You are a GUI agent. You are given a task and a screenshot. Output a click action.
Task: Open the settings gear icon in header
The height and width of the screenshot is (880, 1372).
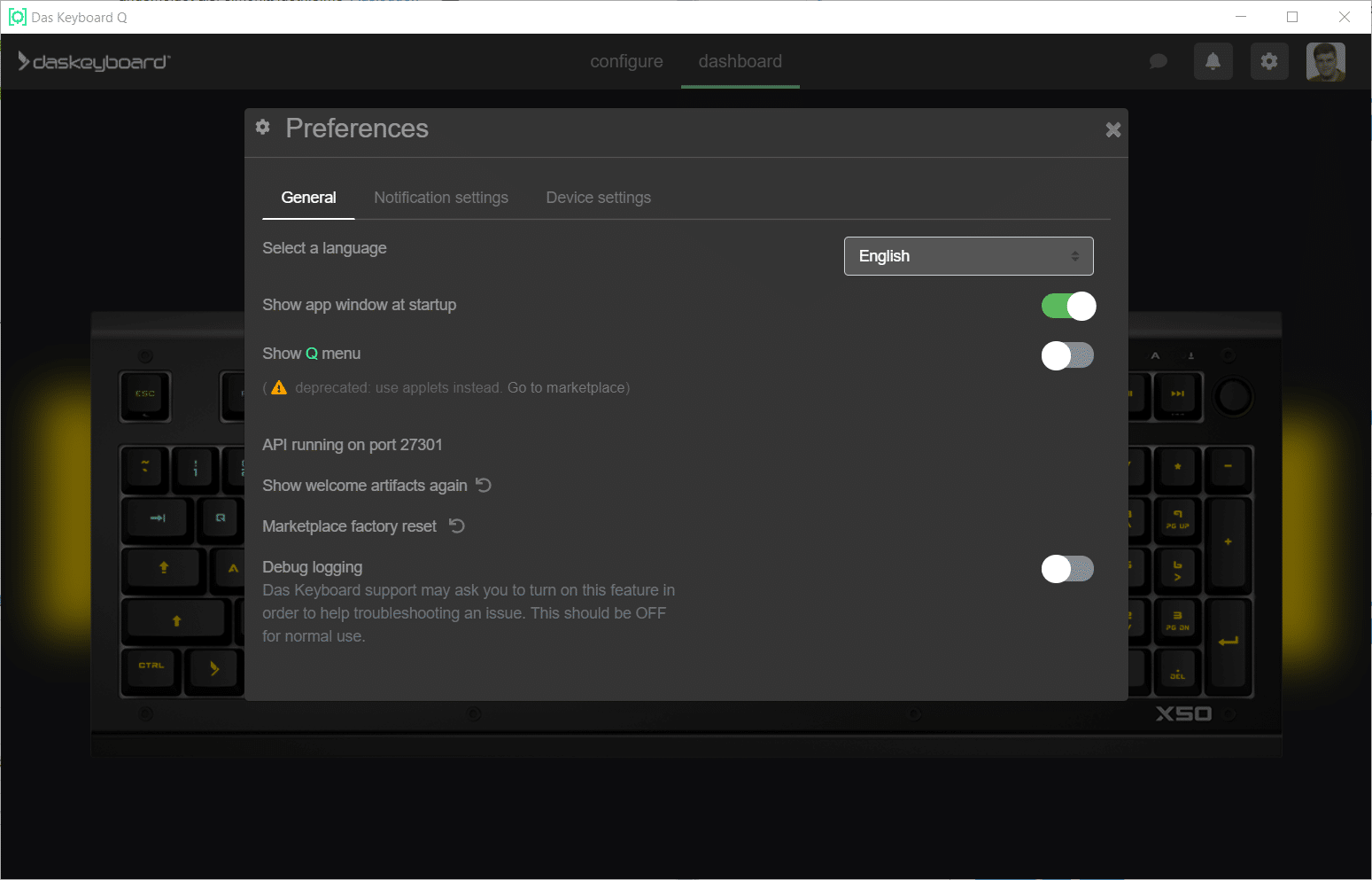pyautogui.click(x=1269, y=61)
